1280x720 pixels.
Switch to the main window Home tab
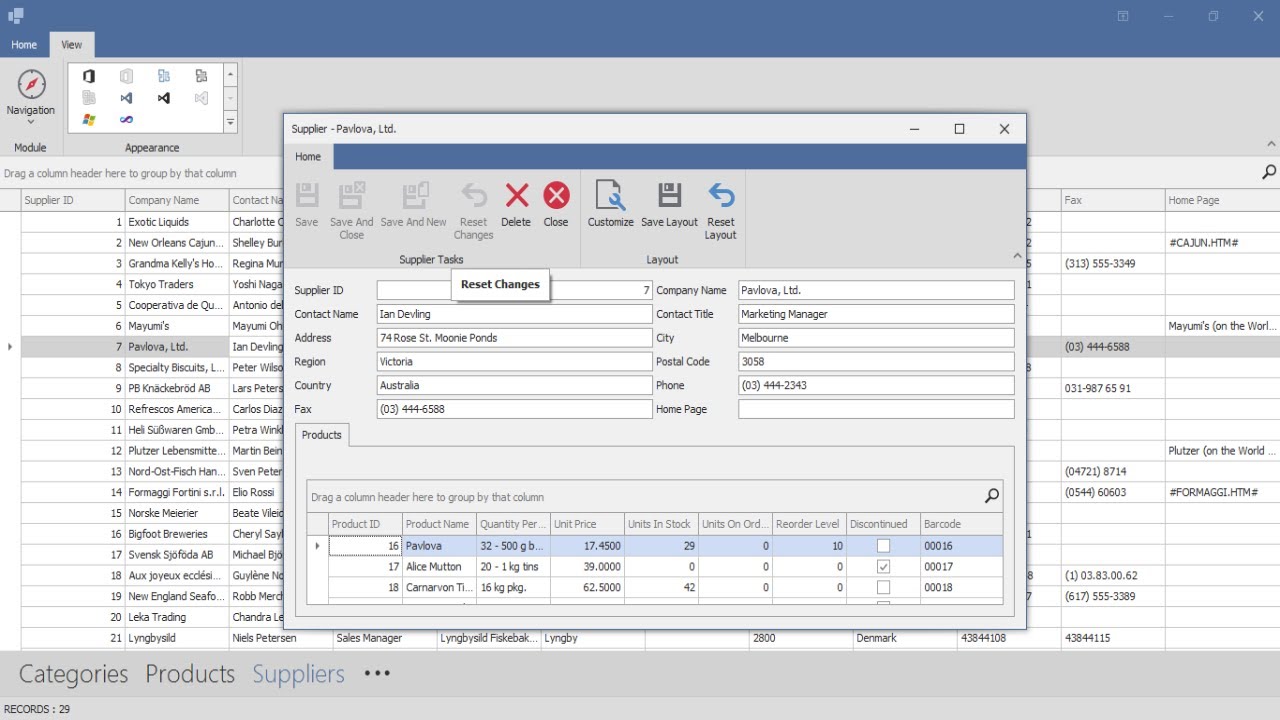[x=24, y=45]
